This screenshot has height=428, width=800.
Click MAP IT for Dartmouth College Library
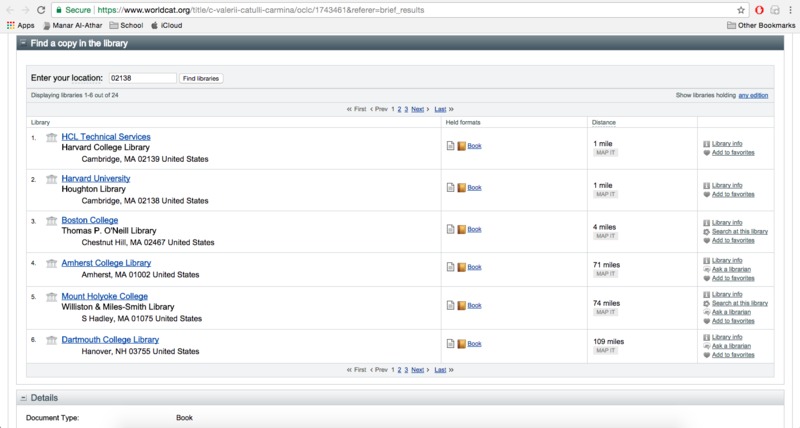(606, 350)
